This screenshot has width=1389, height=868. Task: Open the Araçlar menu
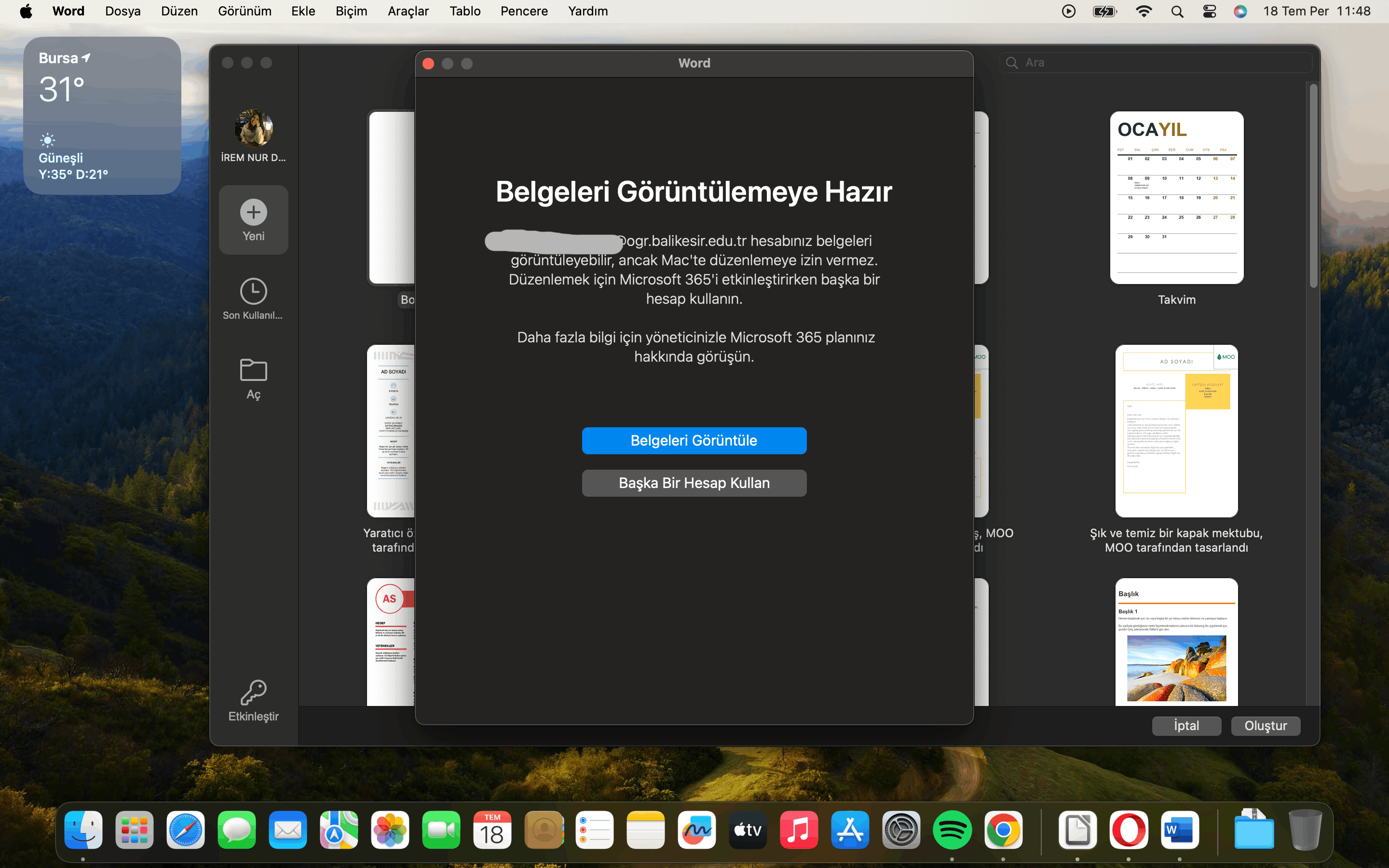[408, 12]
